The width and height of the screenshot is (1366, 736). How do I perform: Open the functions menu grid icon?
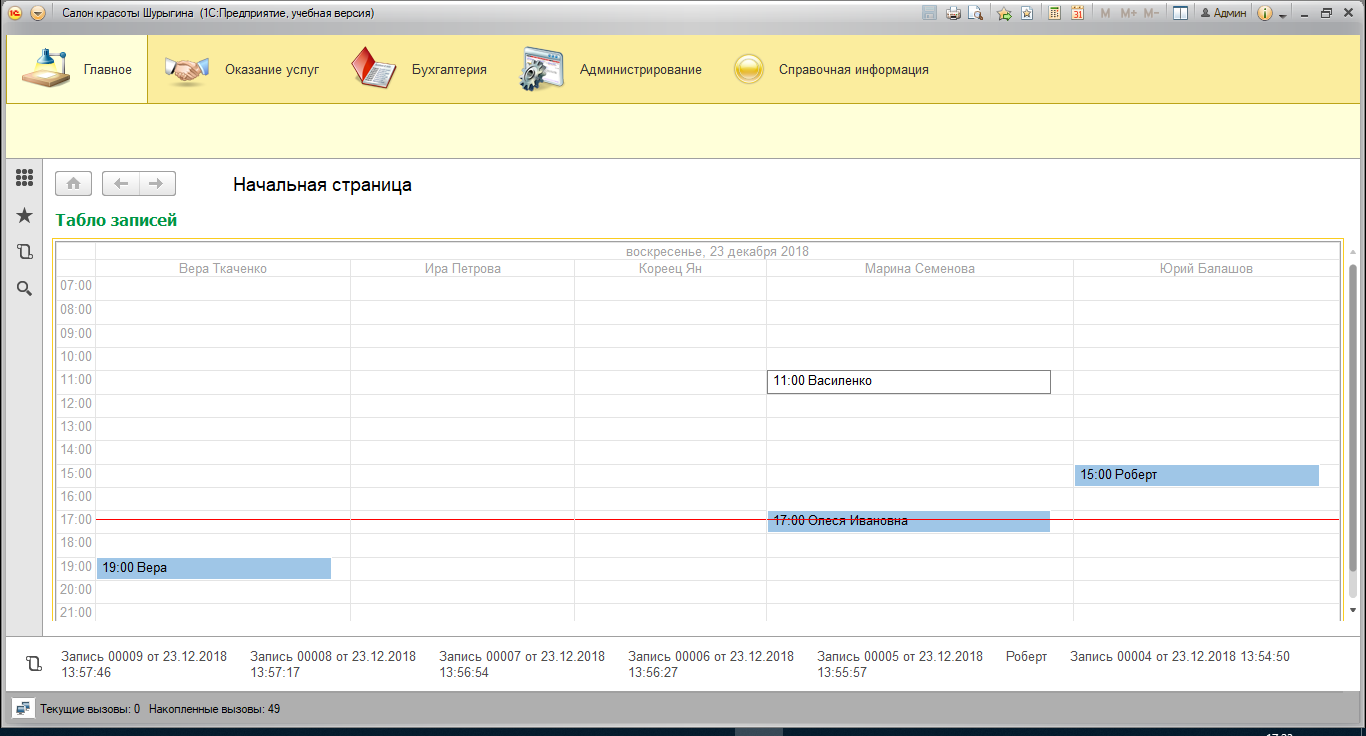click(25, 178)
